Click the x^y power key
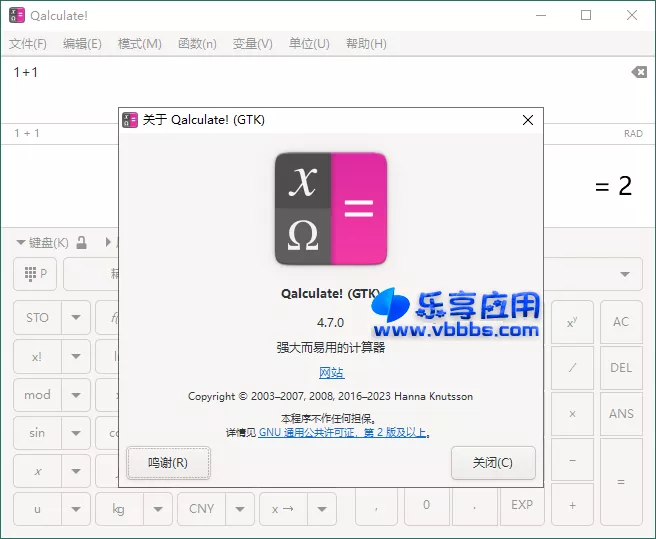The image size is (656, 539). pos(572,322)
